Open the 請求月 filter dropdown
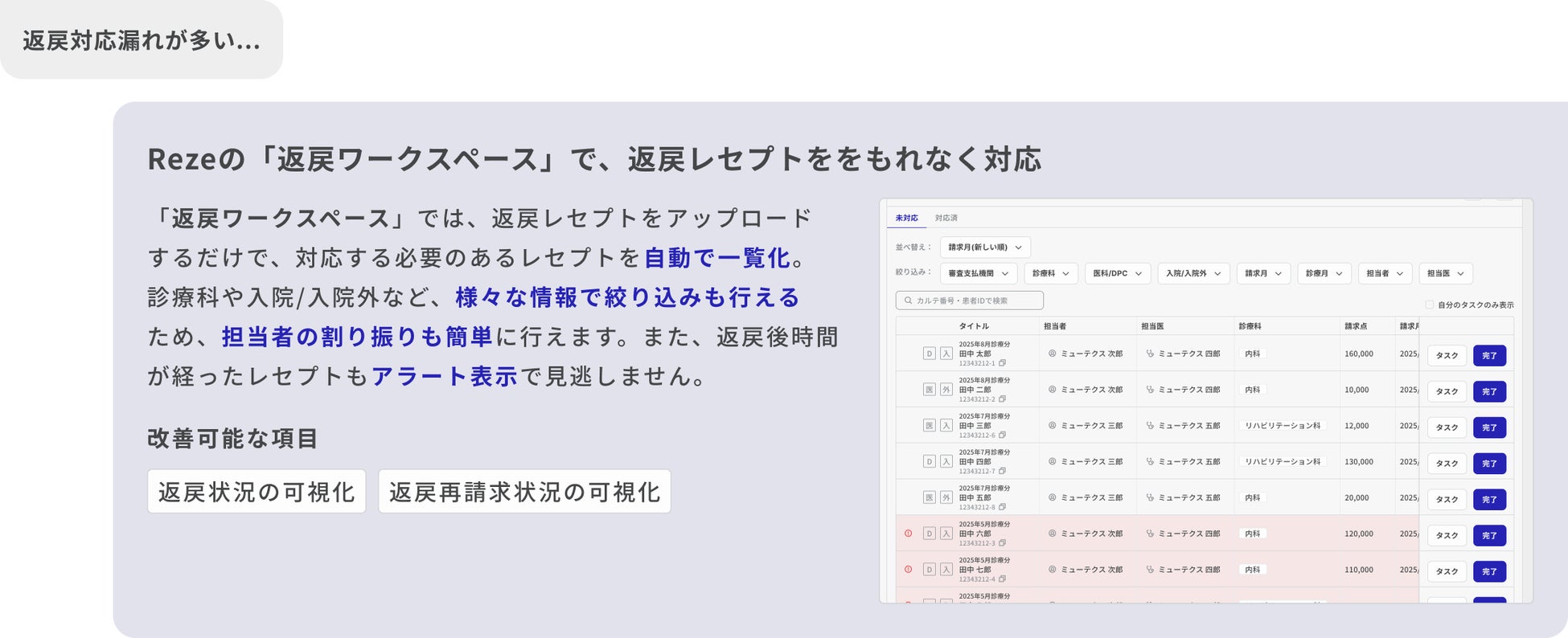 (x=1263, y=273)
